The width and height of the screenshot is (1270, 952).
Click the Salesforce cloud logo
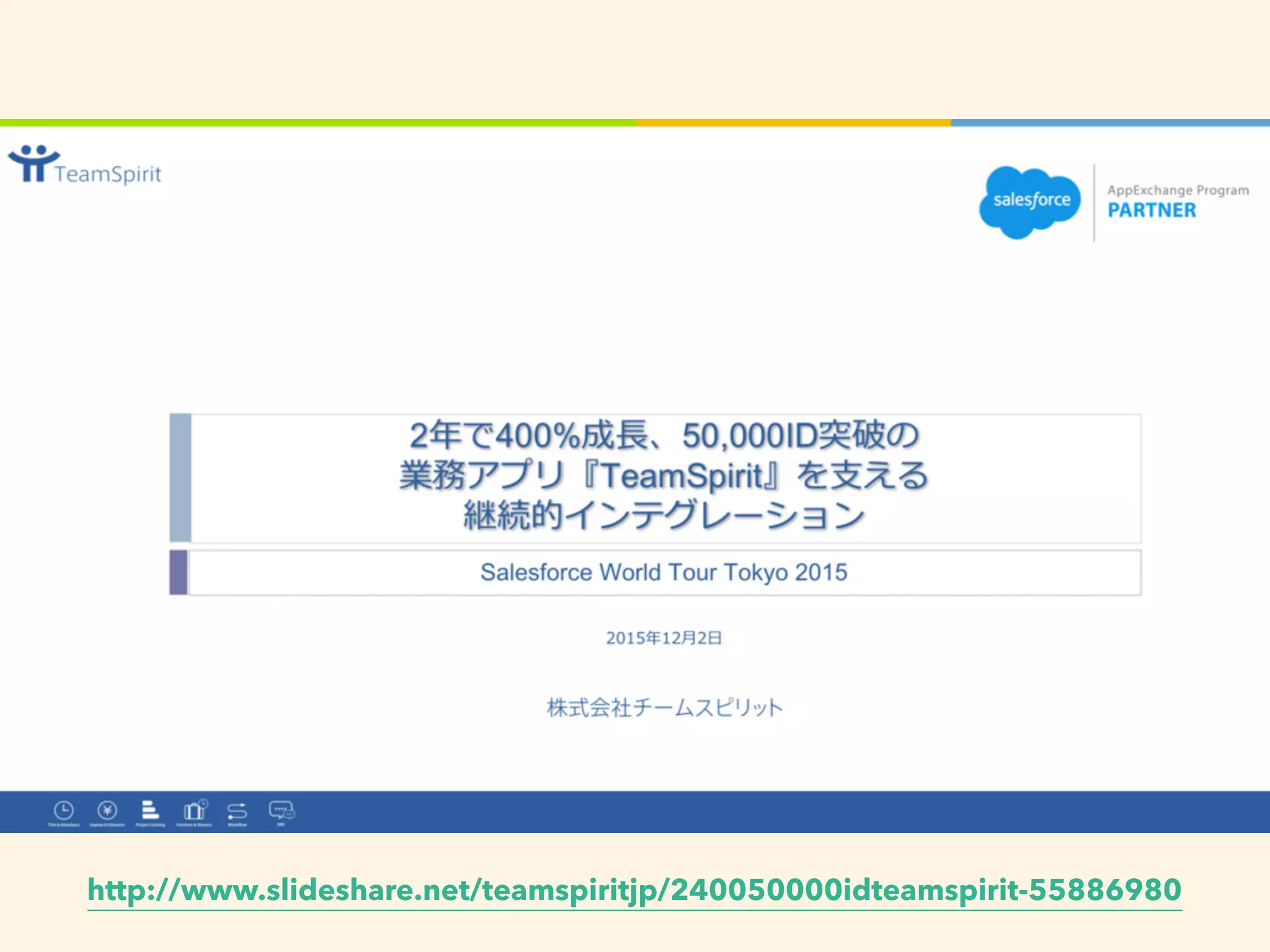pyautogui.click(x=1029, y=202)
